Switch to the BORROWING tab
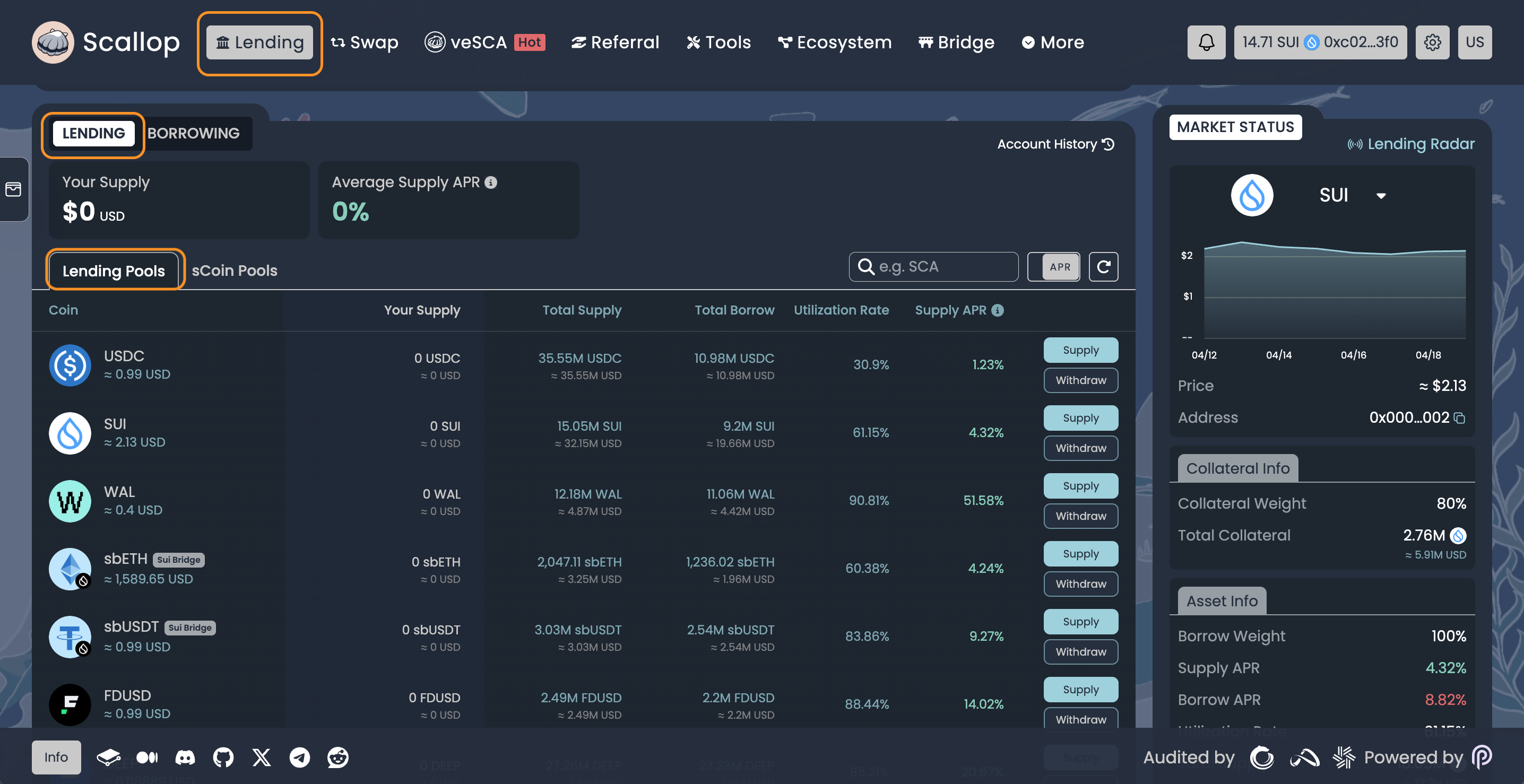The image size is (1524, 784). [194, 133]
